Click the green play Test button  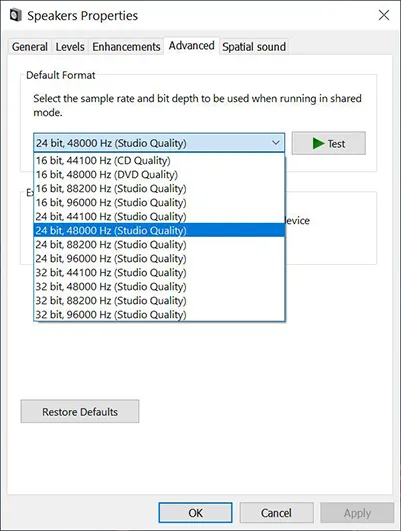coord(329,143)
